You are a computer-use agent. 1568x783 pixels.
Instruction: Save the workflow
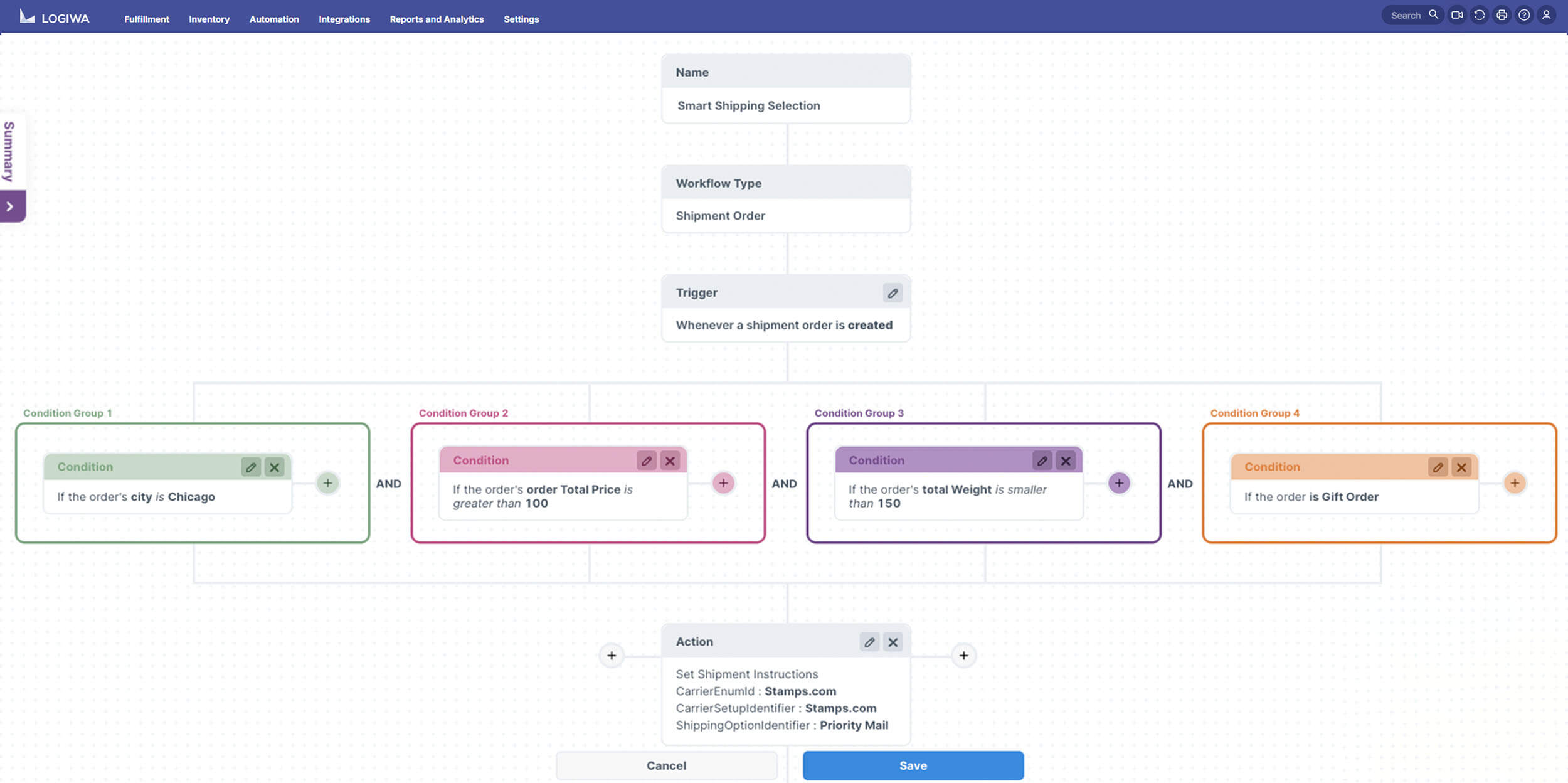[x=913, y=765]
